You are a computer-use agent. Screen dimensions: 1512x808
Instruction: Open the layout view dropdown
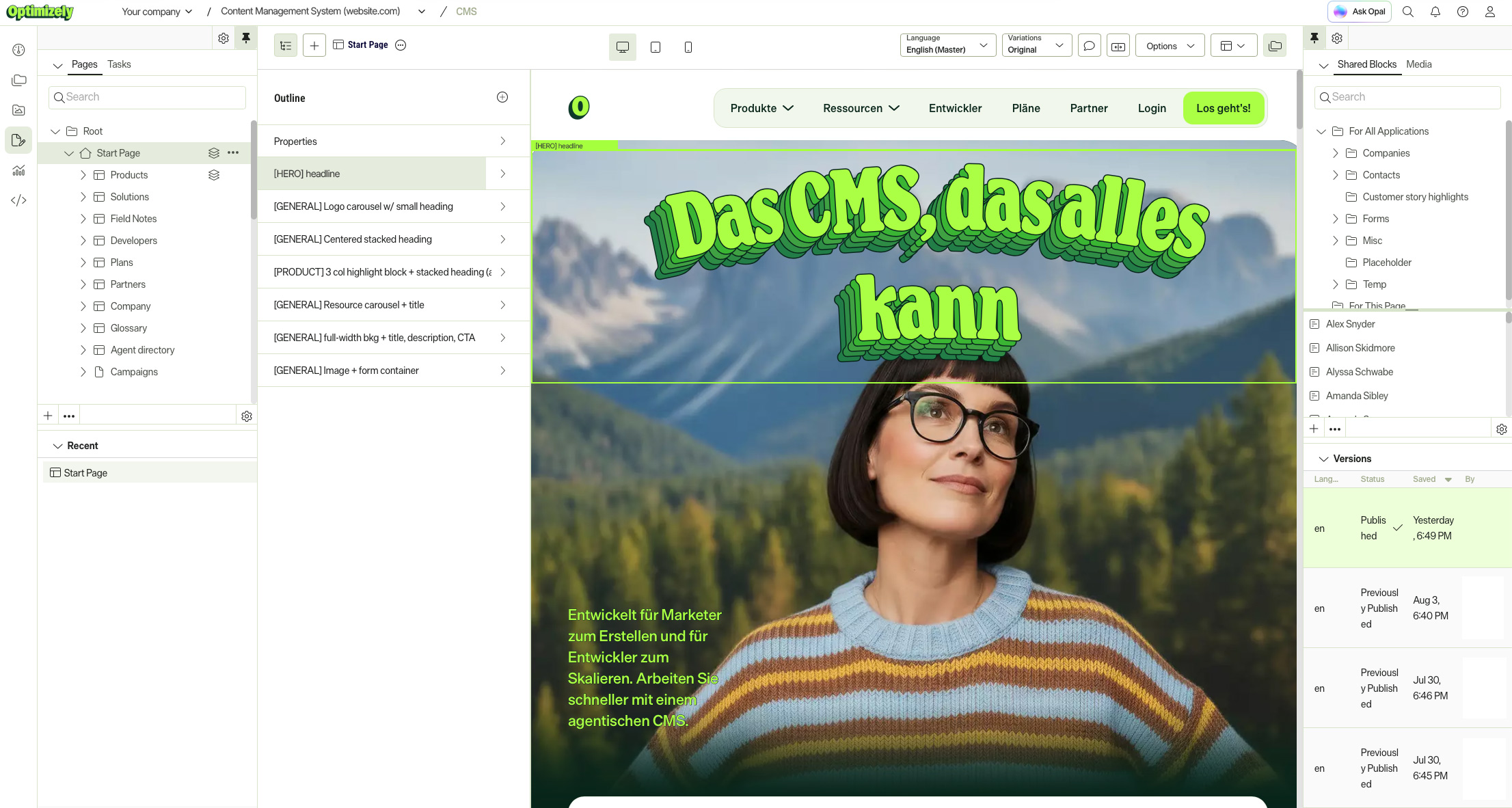(1234, 46)
